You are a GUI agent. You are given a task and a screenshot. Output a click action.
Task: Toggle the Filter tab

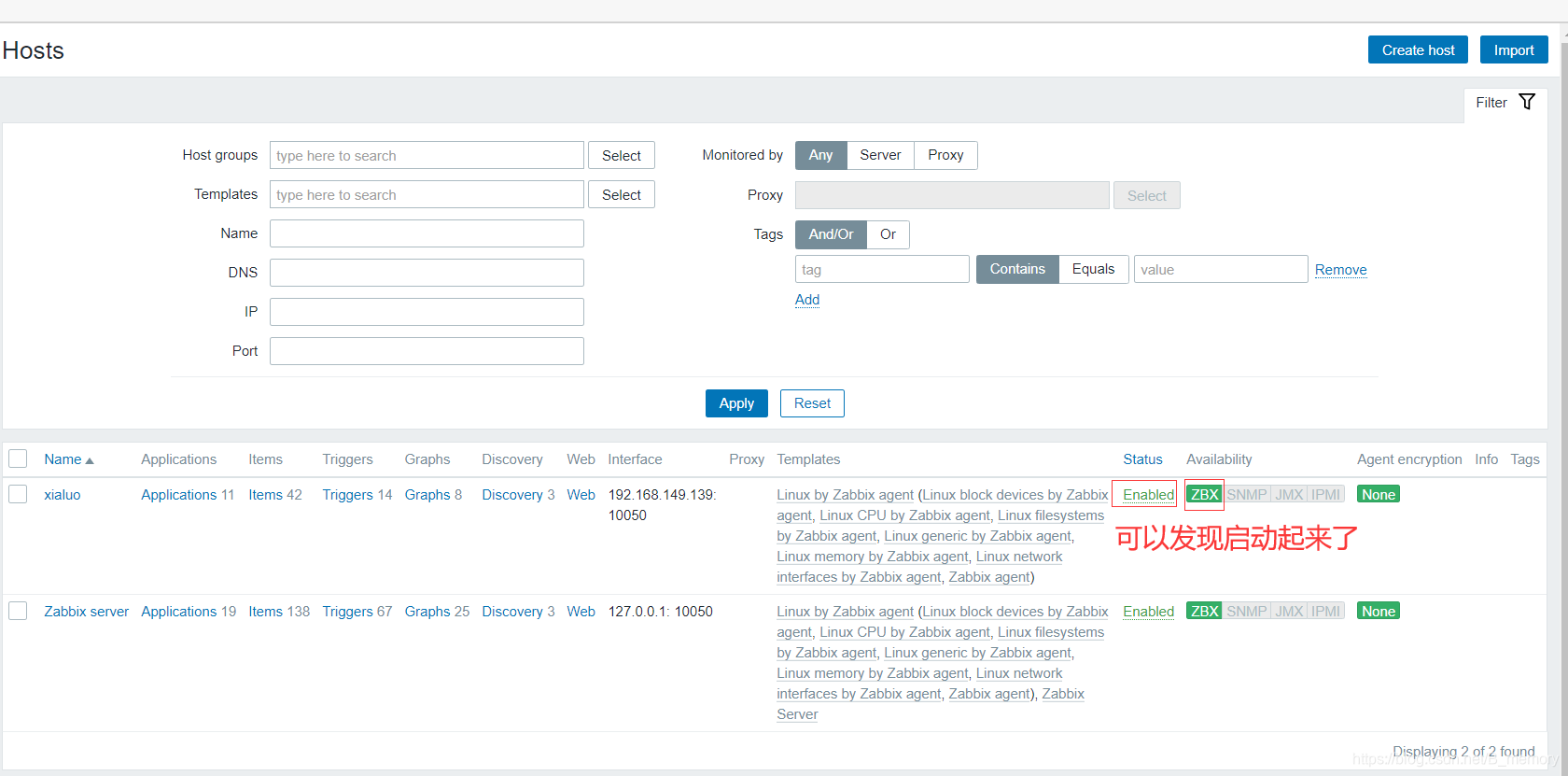click(1505, 103)
